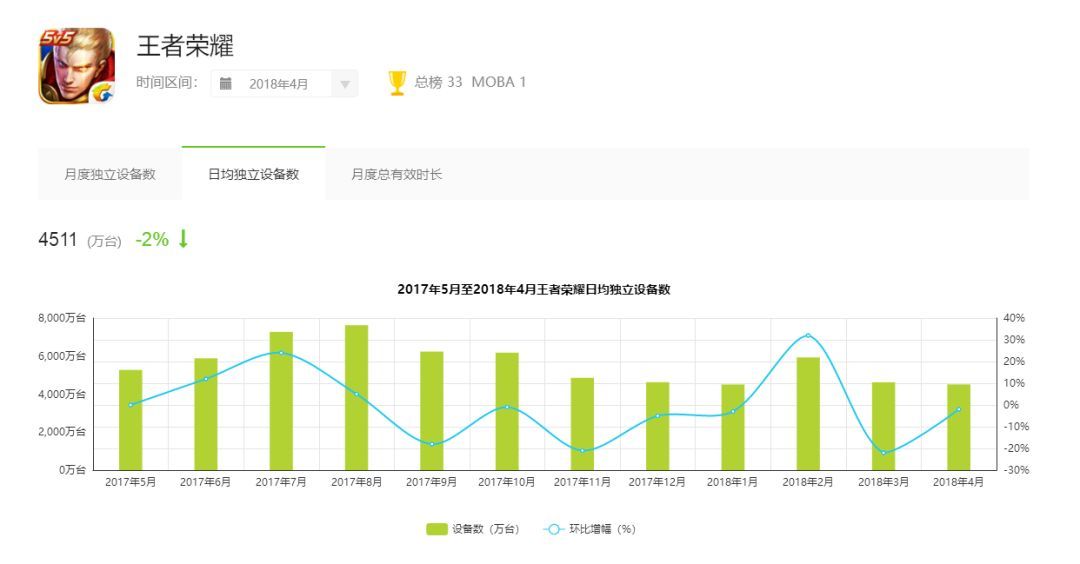Click the 2017年5月 x-axis label
Viewport: 1080px width, 564px height.
click(x=130, y=482)
